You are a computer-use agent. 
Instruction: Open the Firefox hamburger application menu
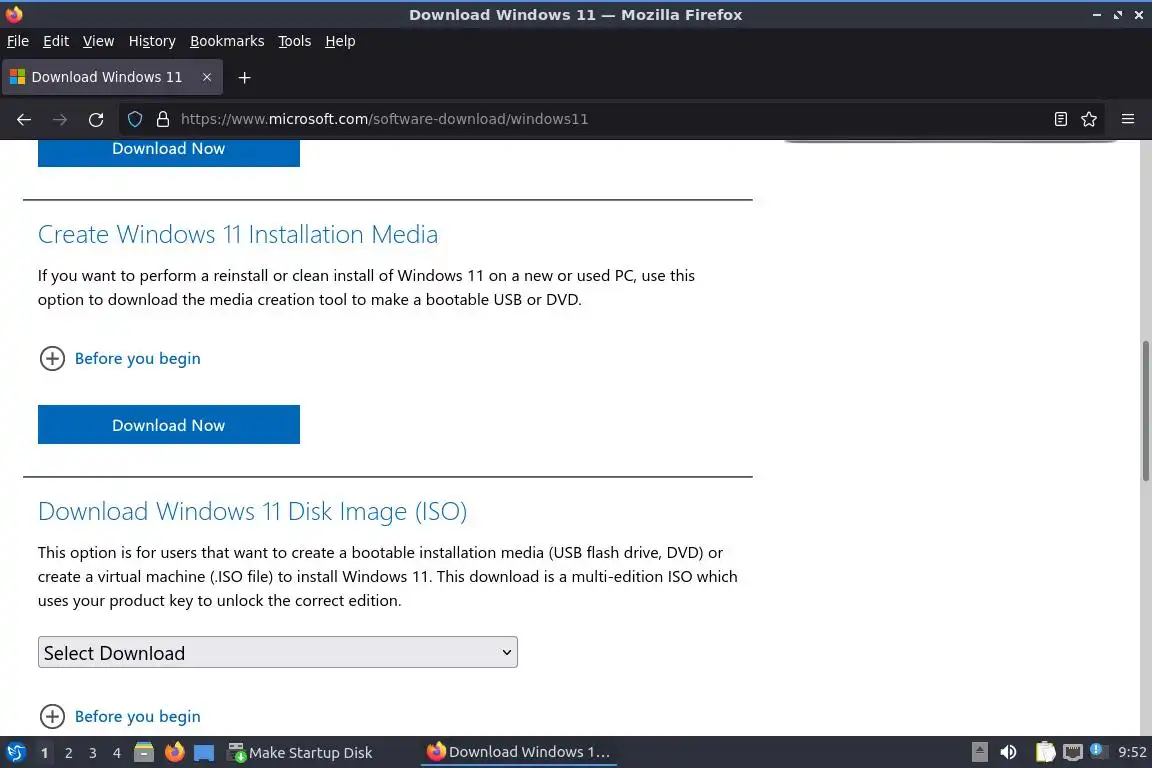[x=1128, y=119]
